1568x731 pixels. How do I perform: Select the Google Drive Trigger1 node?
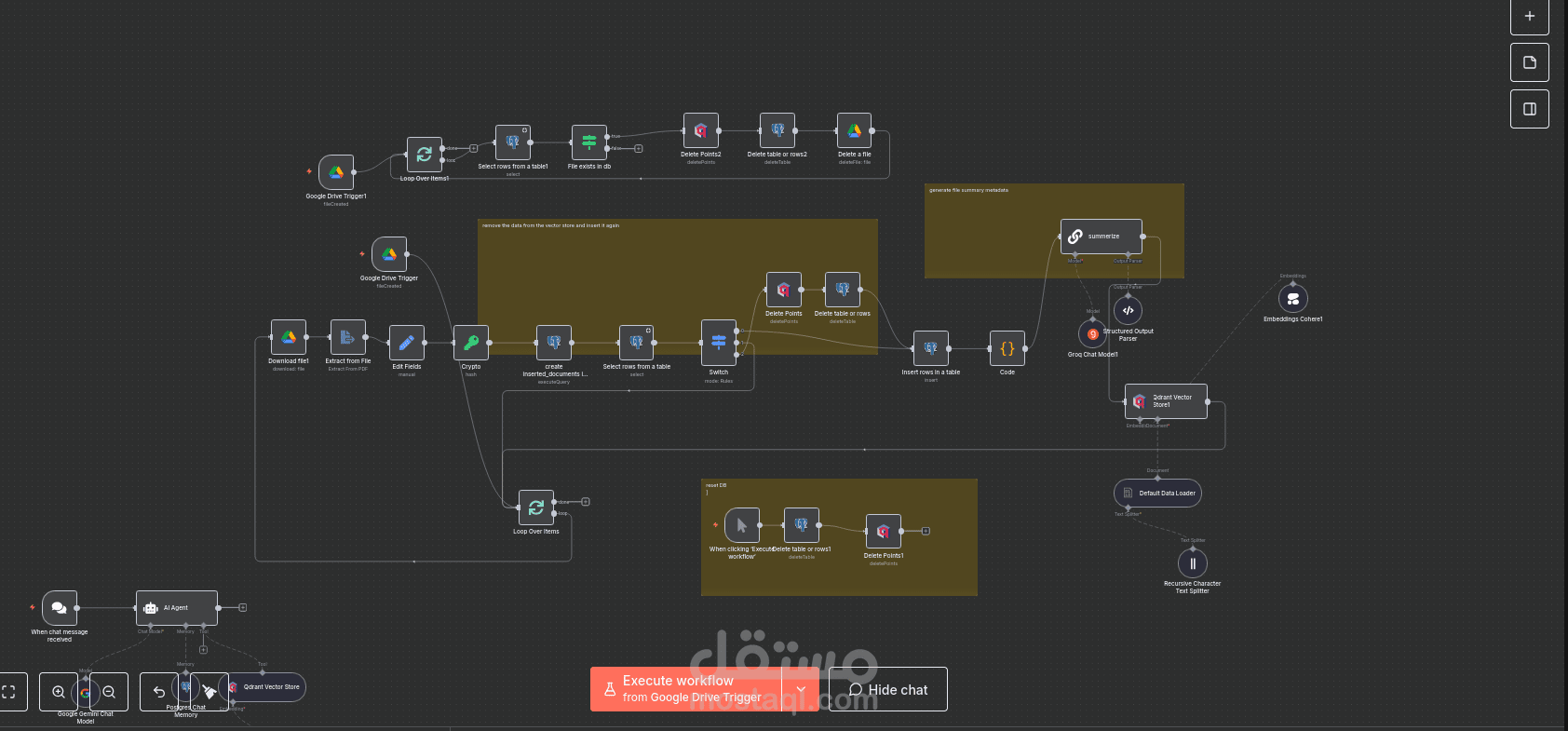pyautogui.click(x=336, y=172)
